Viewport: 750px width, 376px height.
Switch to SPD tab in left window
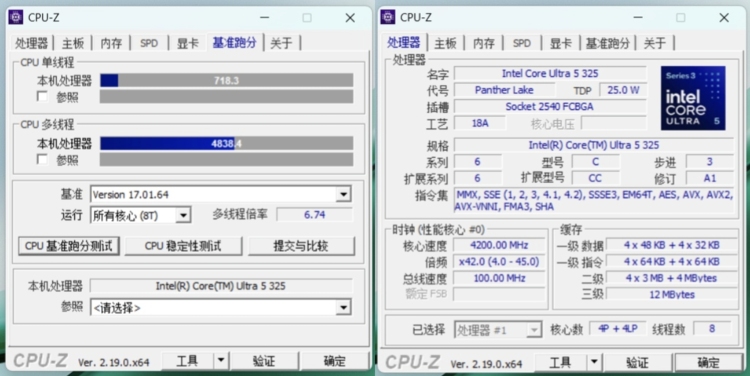(x=149, y=44)
